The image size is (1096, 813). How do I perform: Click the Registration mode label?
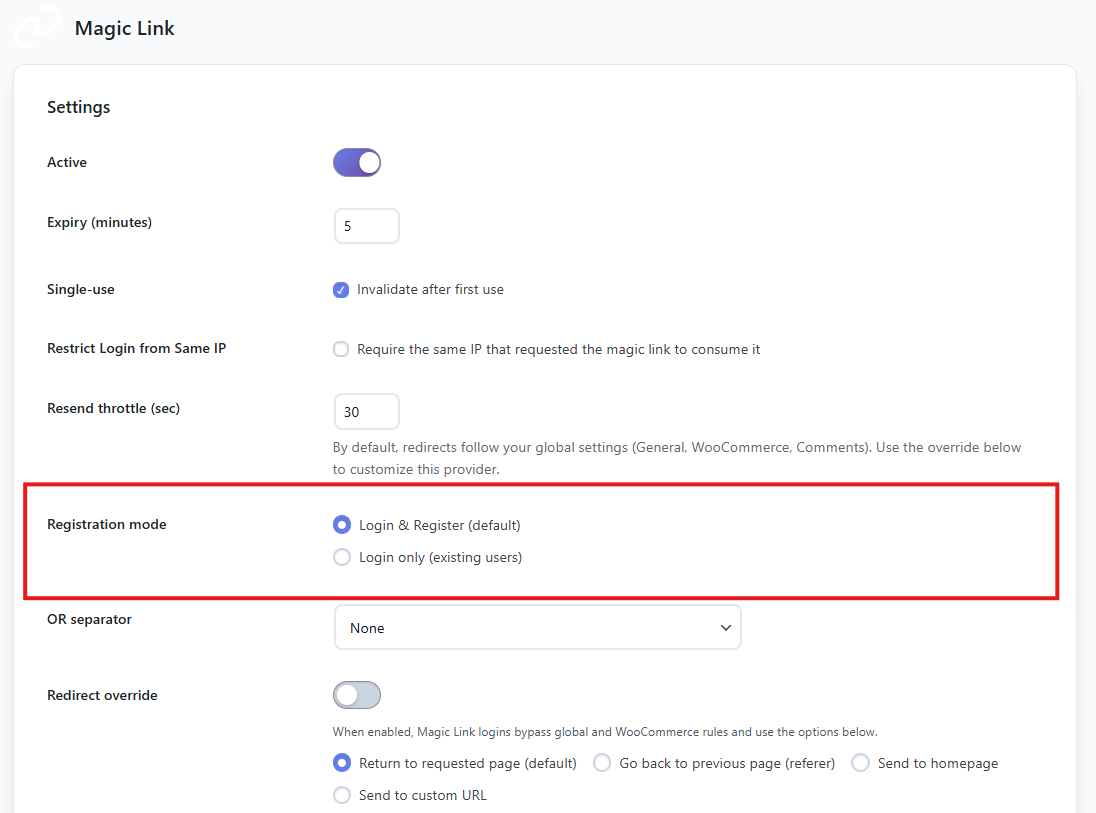coord(106,524)
